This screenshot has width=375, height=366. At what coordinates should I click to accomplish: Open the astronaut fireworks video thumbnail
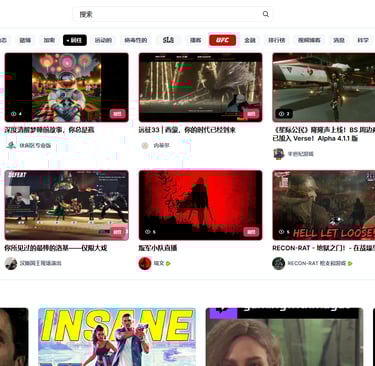67,87
